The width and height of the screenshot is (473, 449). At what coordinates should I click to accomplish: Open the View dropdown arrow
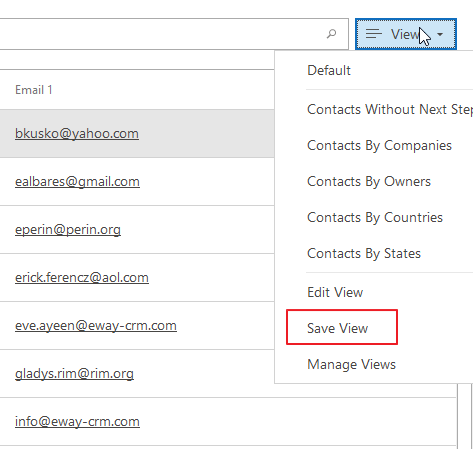point(440,34)
